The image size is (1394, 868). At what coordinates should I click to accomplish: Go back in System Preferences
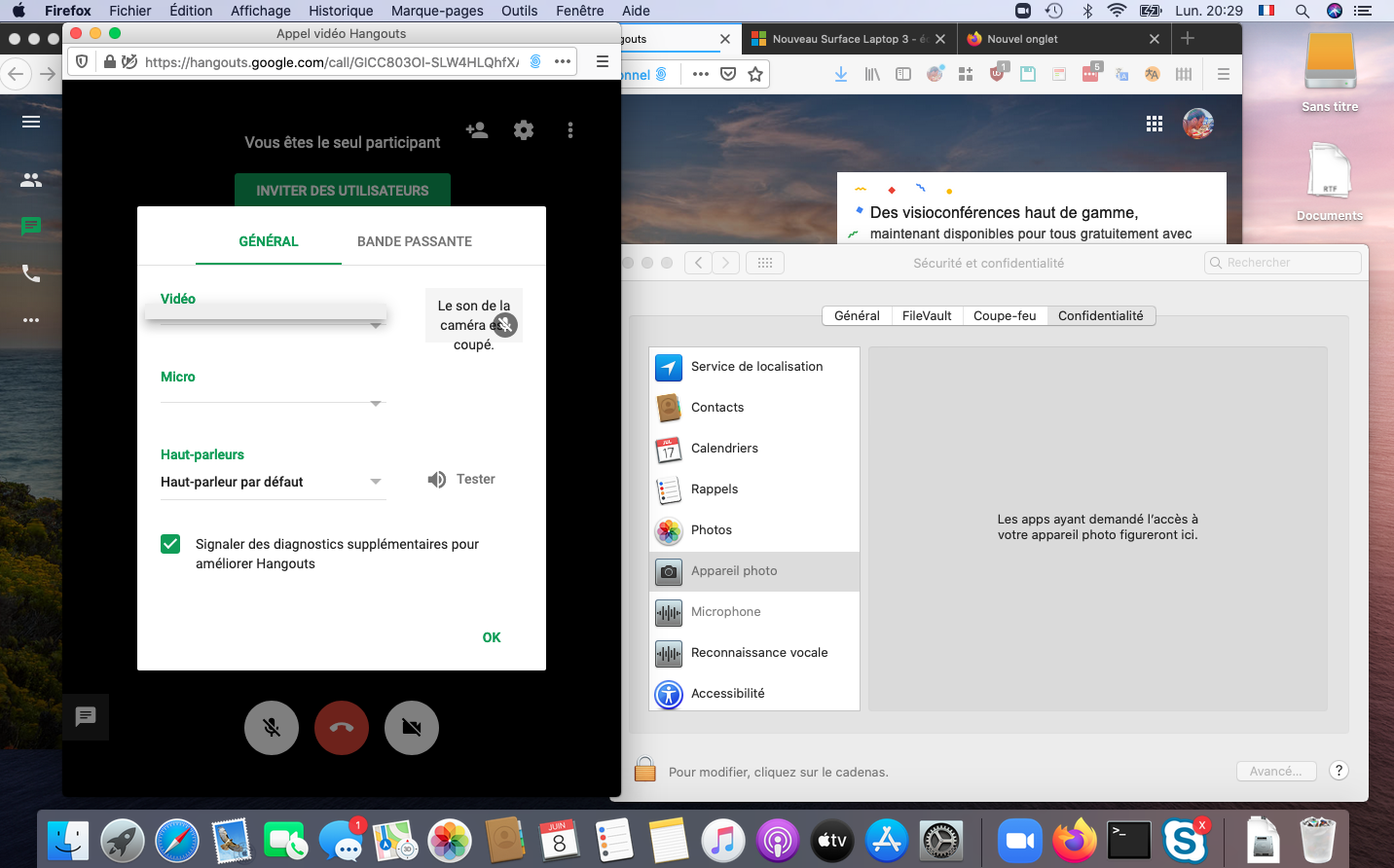[x=698, y=263]
